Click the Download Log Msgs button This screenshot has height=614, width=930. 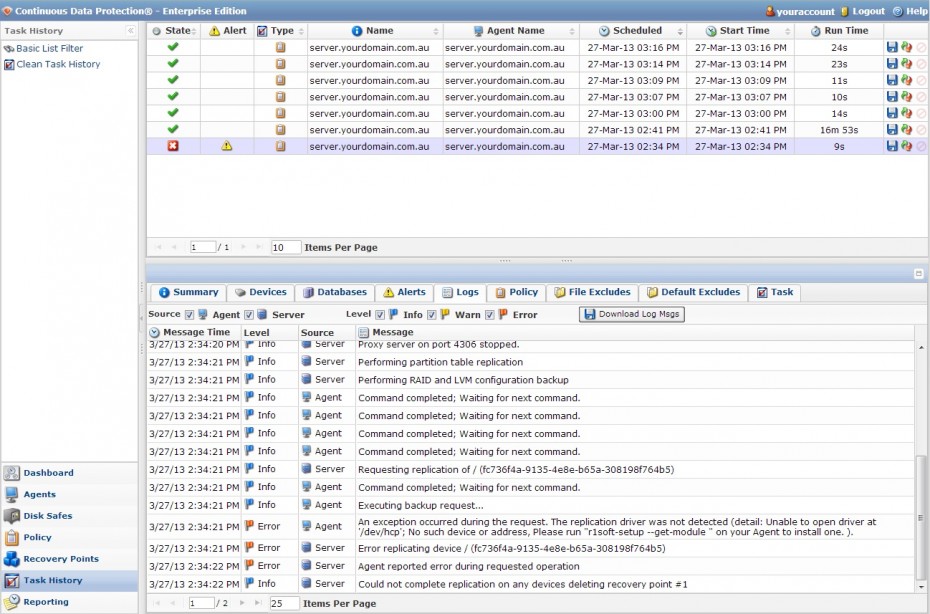coord(632,313)
